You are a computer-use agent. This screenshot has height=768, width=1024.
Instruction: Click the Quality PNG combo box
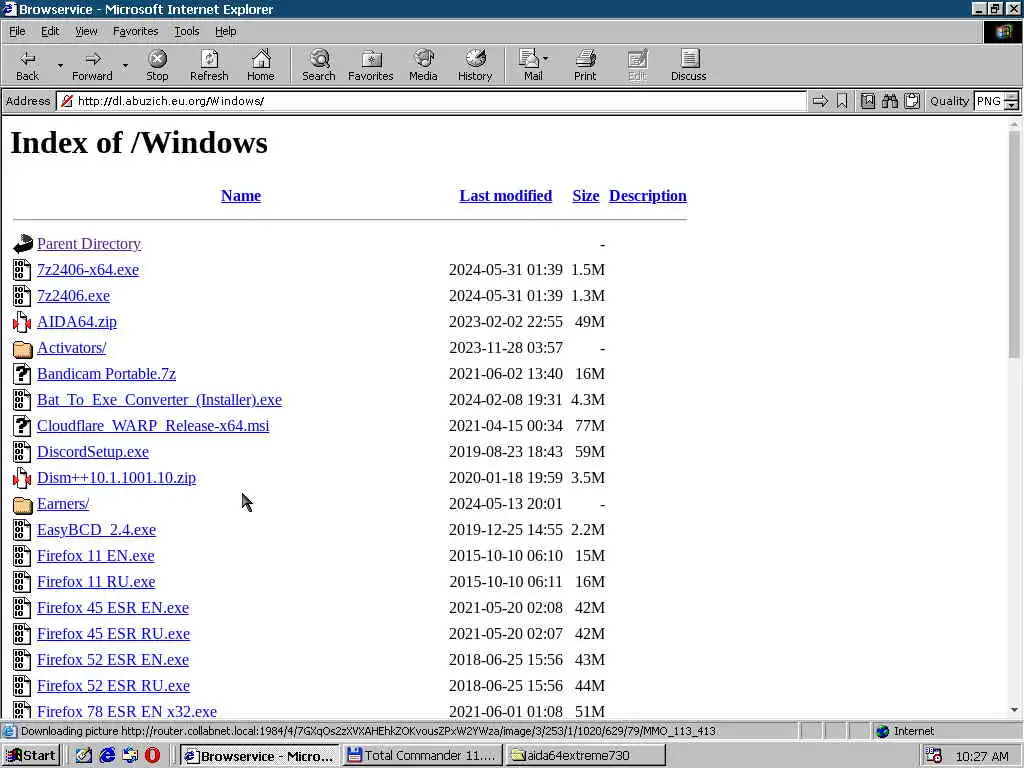(989, 101)
